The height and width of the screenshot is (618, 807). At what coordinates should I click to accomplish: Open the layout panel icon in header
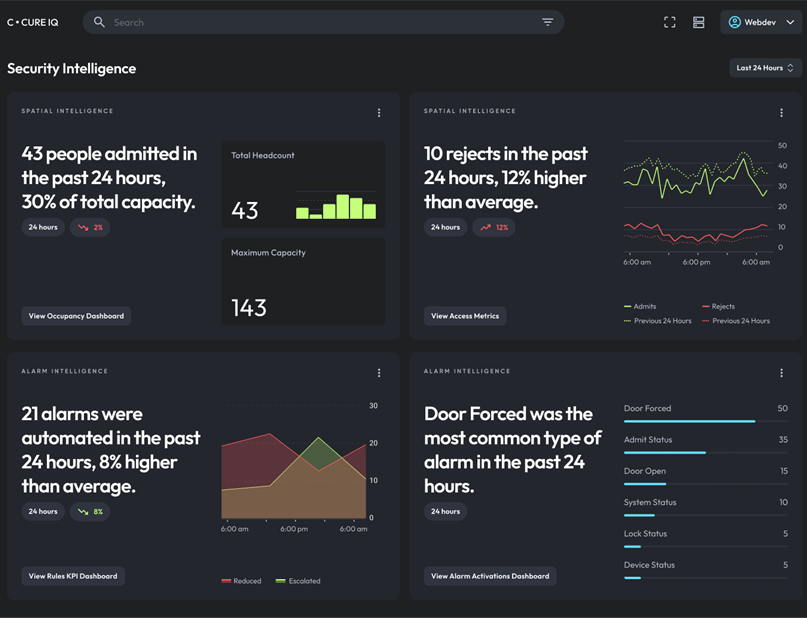tap(699, 22)
